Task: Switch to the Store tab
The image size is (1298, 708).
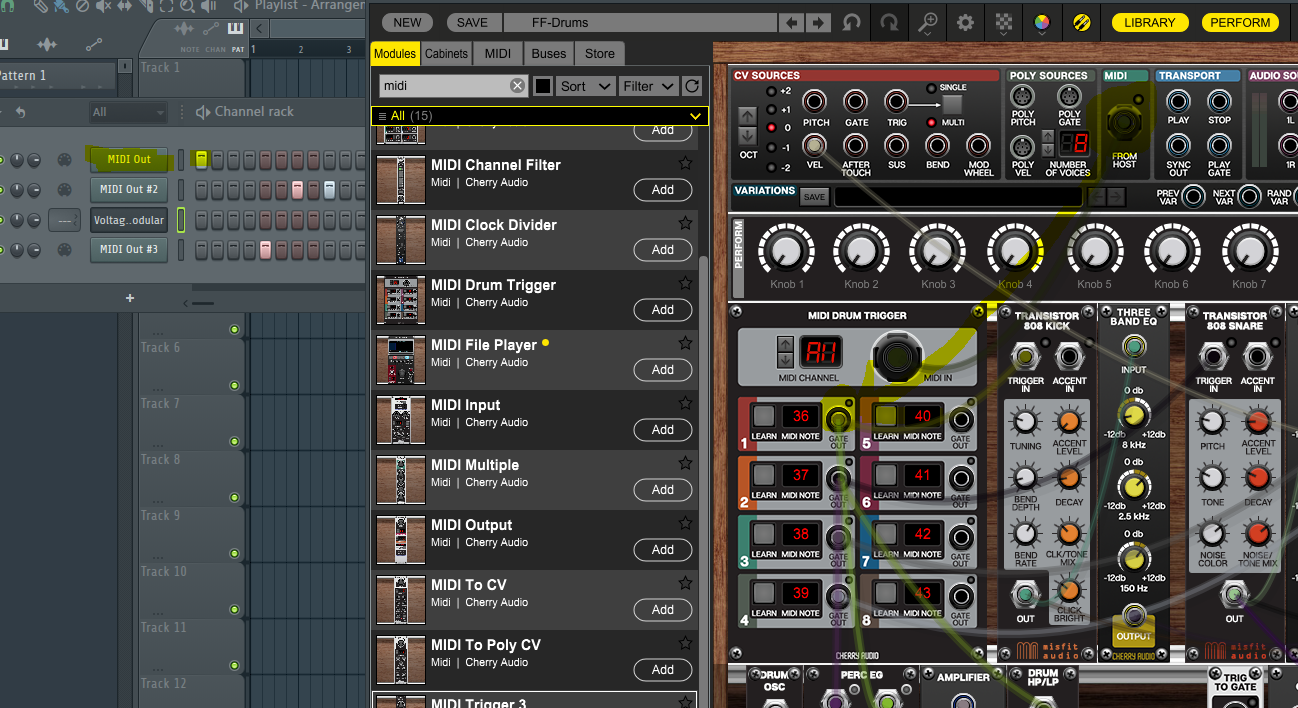Action: 600,54
